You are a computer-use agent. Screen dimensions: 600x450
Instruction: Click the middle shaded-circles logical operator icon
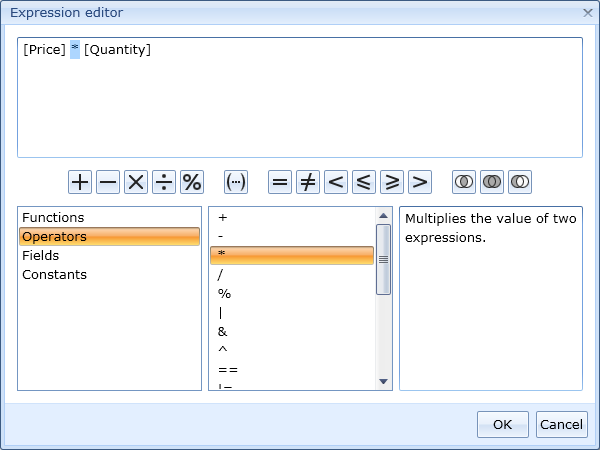[492, 182]
